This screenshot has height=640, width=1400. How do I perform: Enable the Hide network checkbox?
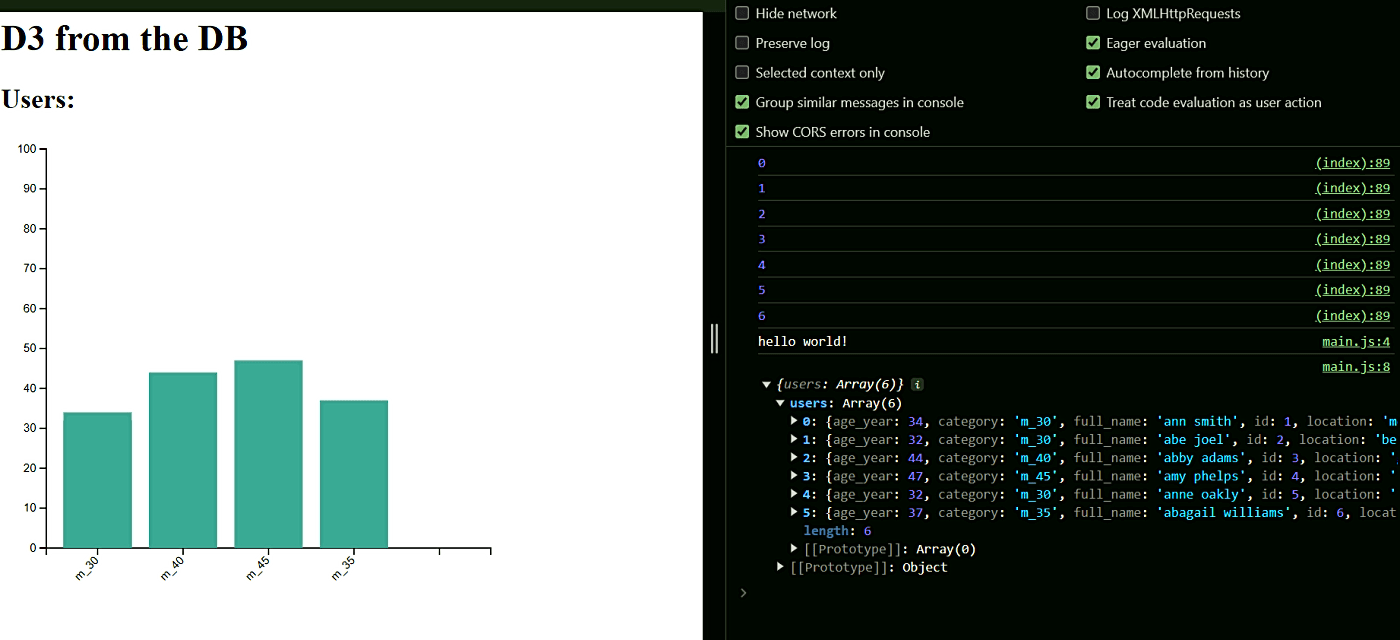[x=742, y=13]
